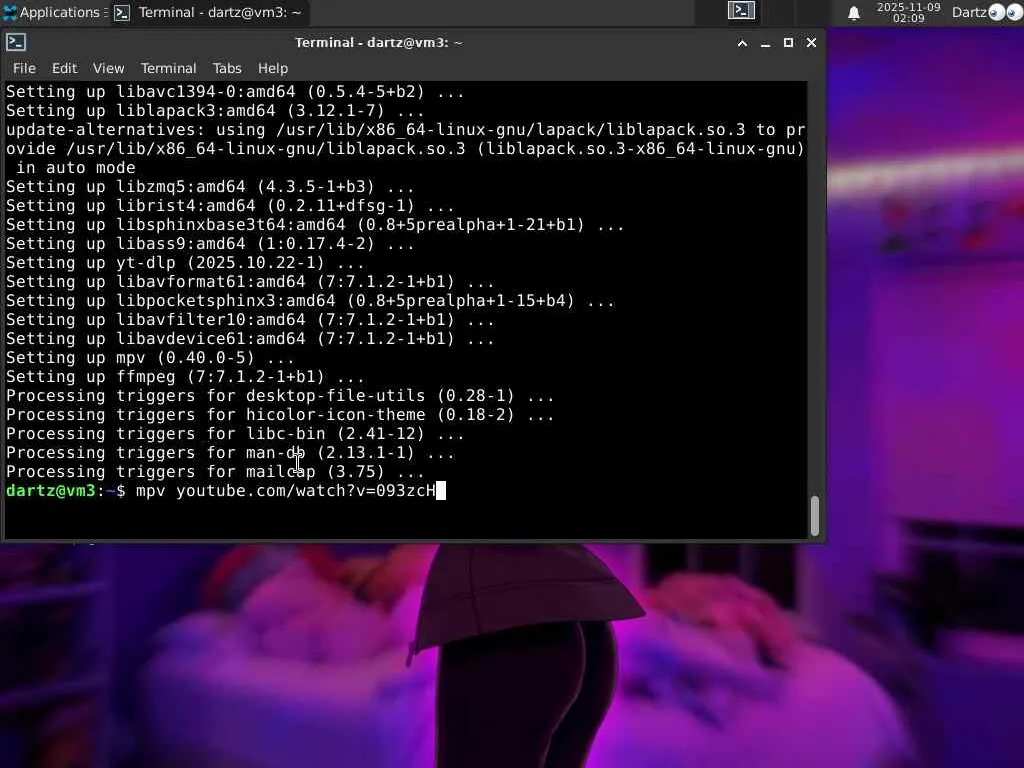Screen dimensions: 1024x768
Task: Click the terminal window title text
Action: tap(379, 42)
